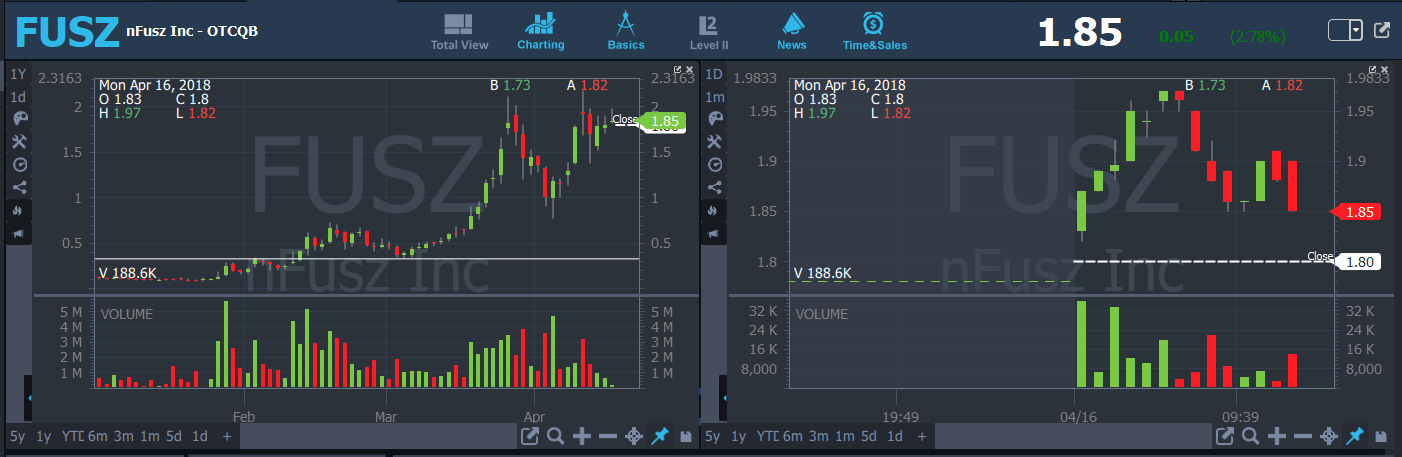Screen dimensions: 1402x457
Task: Open the Time&Sales tab
Action: point(873,32)
